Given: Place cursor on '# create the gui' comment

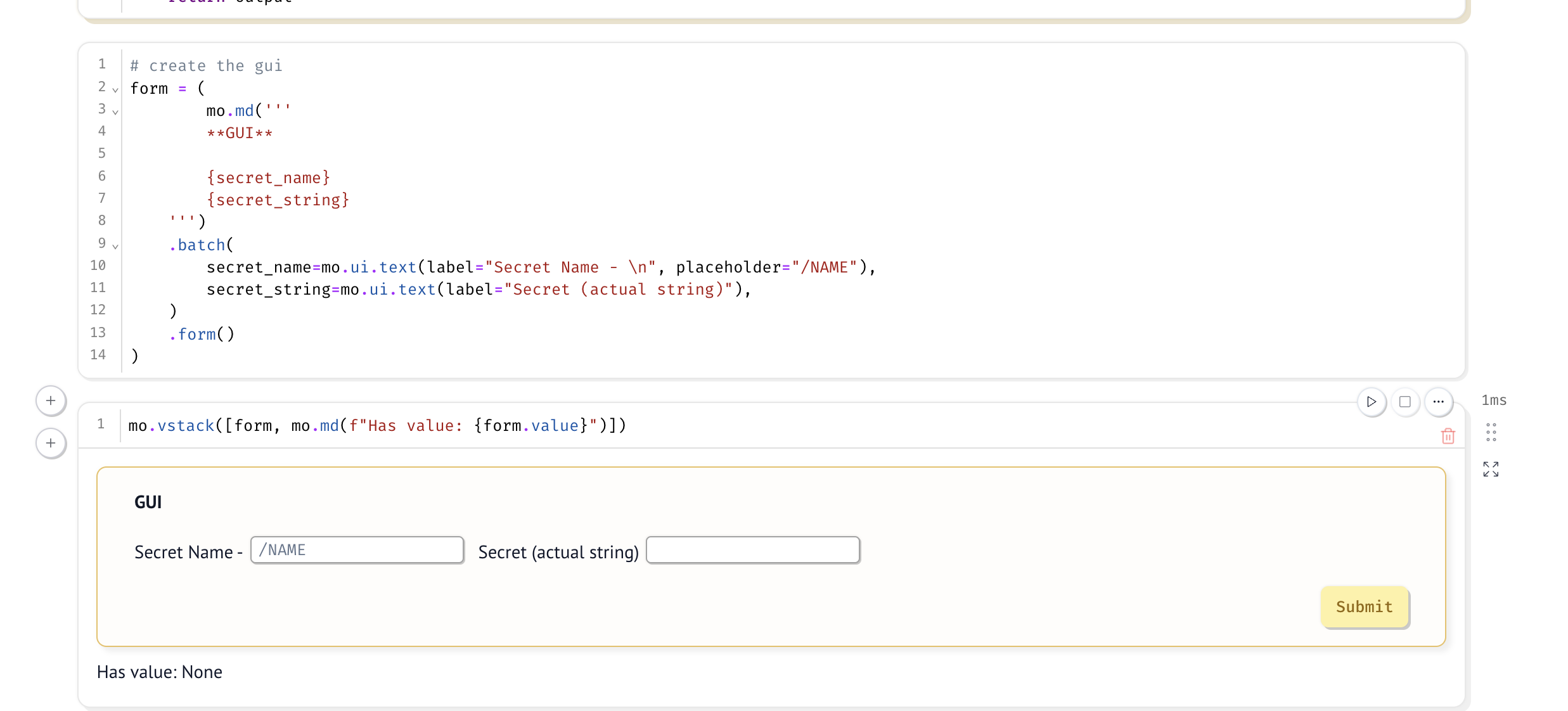Looking at the screenshot, I should click(207, 66).
